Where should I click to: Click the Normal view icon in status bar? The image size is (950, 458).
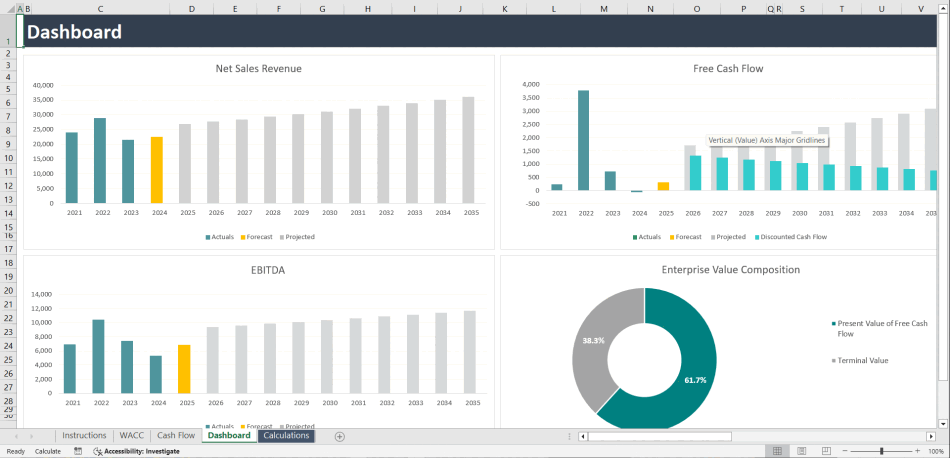pos(778,451)
